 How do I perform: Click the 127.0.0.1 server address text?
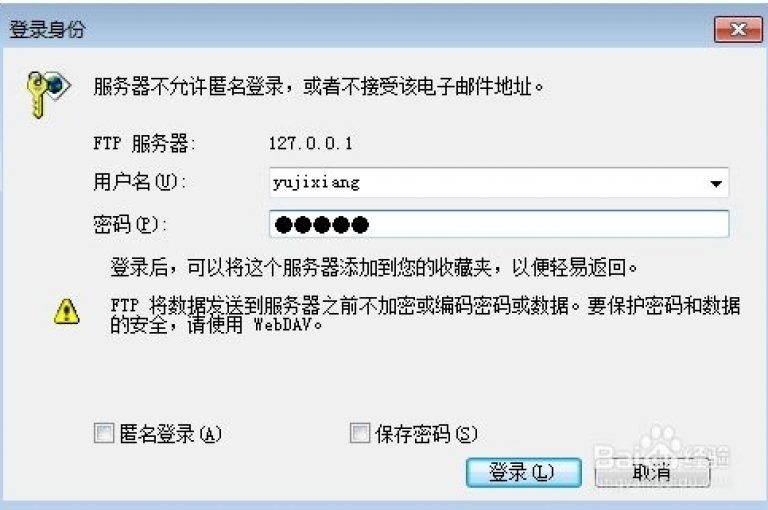pos(311,144)
